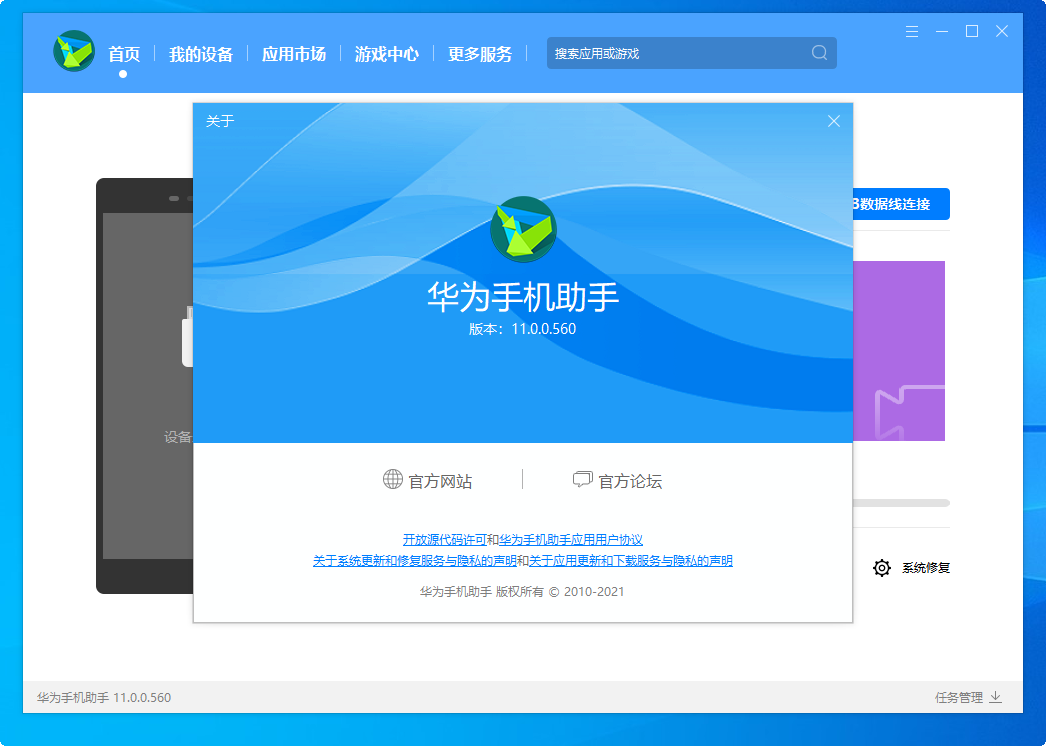The image size is (1046, 746).
Task: Go to 游戏中心 tab
Action: coord(387,54)
